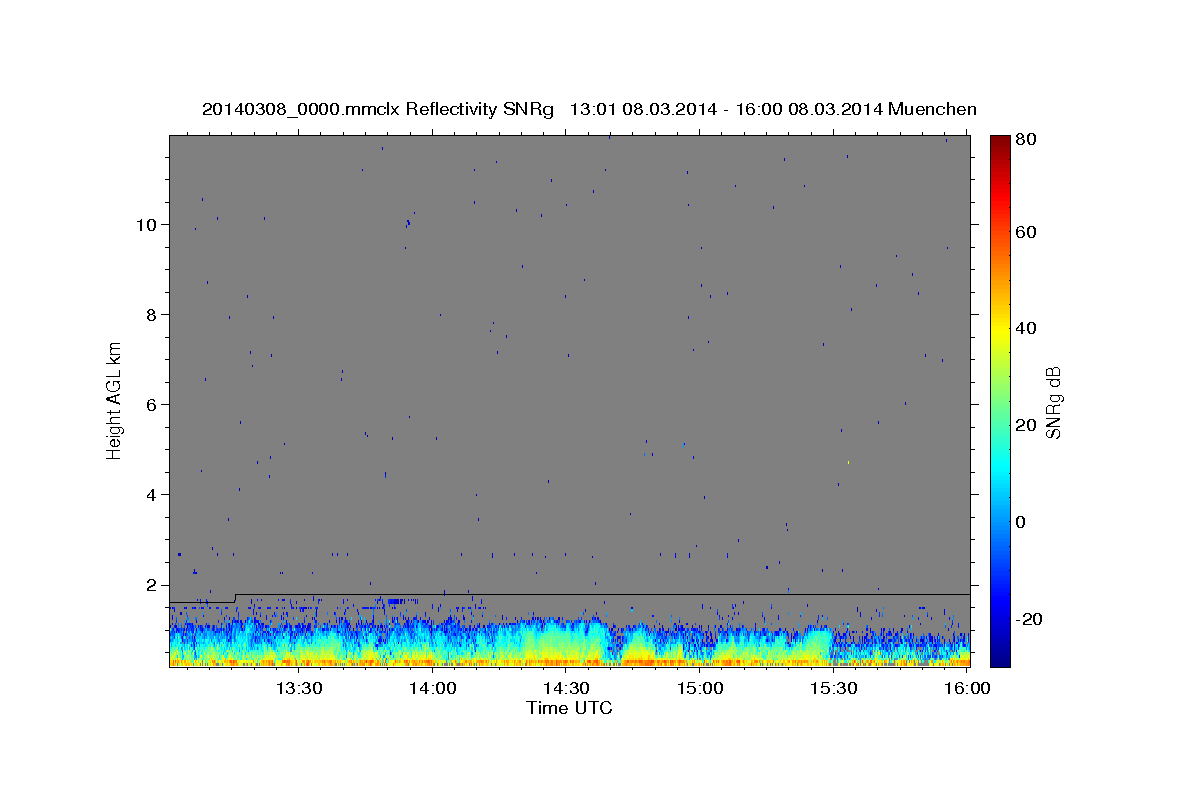The width and height of the screenshot is (1200, 800).
Task: Click the 15:00 time tick label
Action: [699, 688]
